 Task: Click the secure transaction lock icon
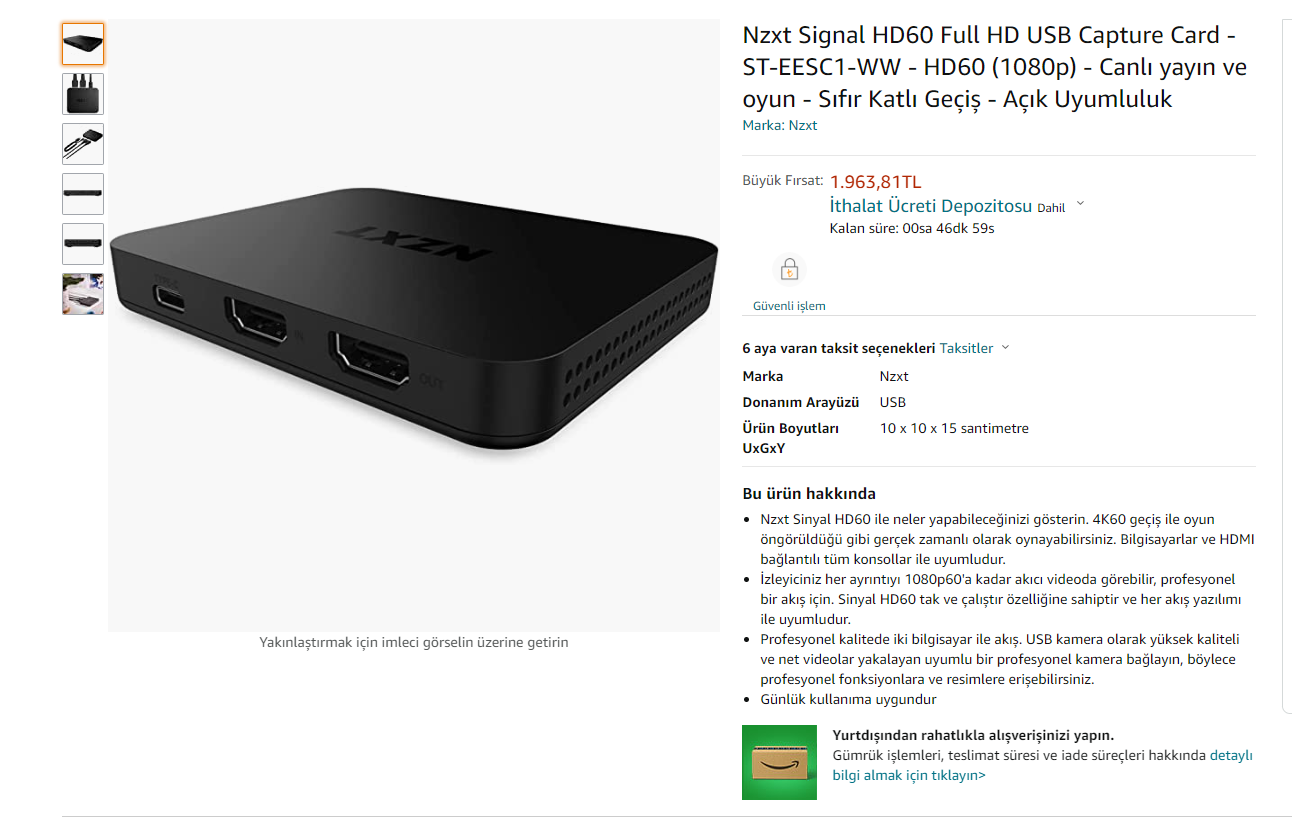[789, 270]
